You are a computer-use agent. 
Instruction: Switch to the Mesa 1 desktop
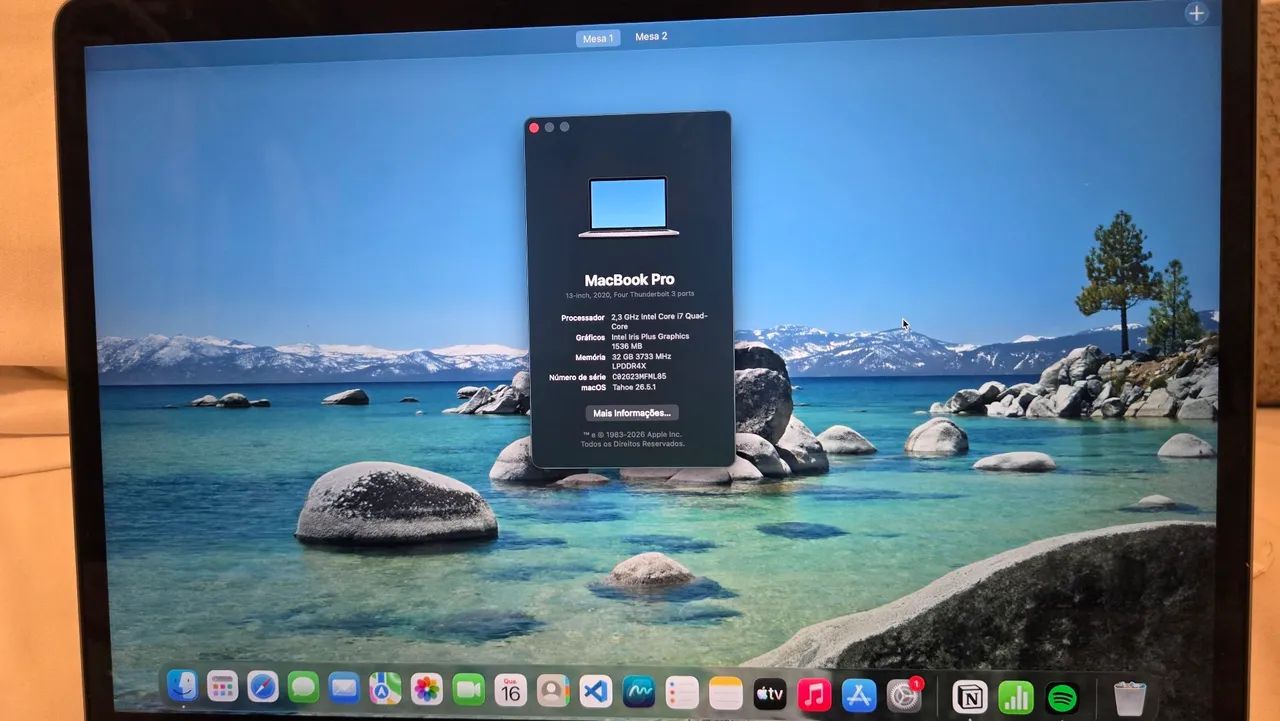[x=598, y=38]
